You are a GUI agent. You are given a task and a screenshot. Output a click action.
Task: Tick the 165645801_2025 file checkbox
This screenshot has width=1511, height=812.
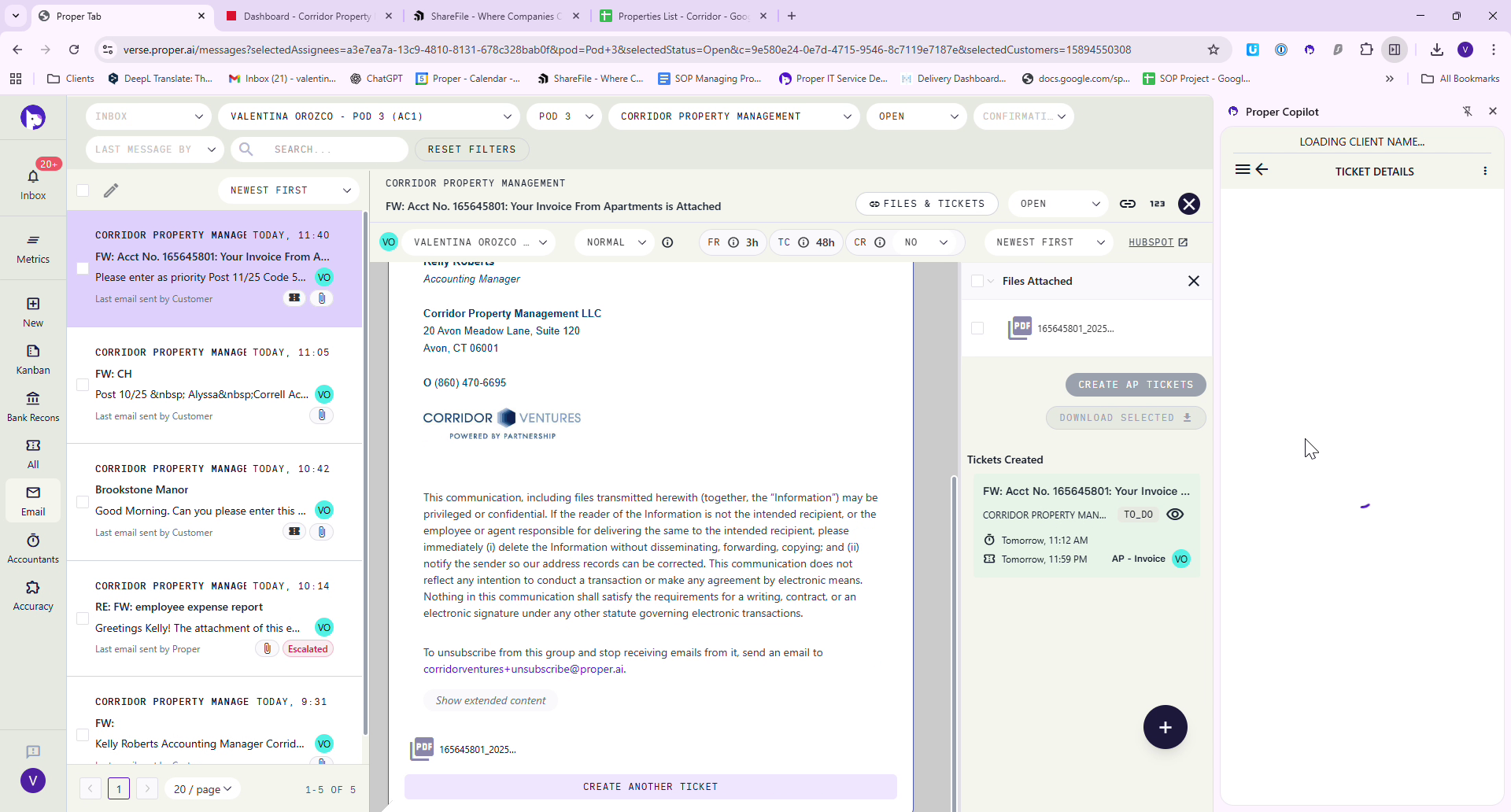coord(977,328)
